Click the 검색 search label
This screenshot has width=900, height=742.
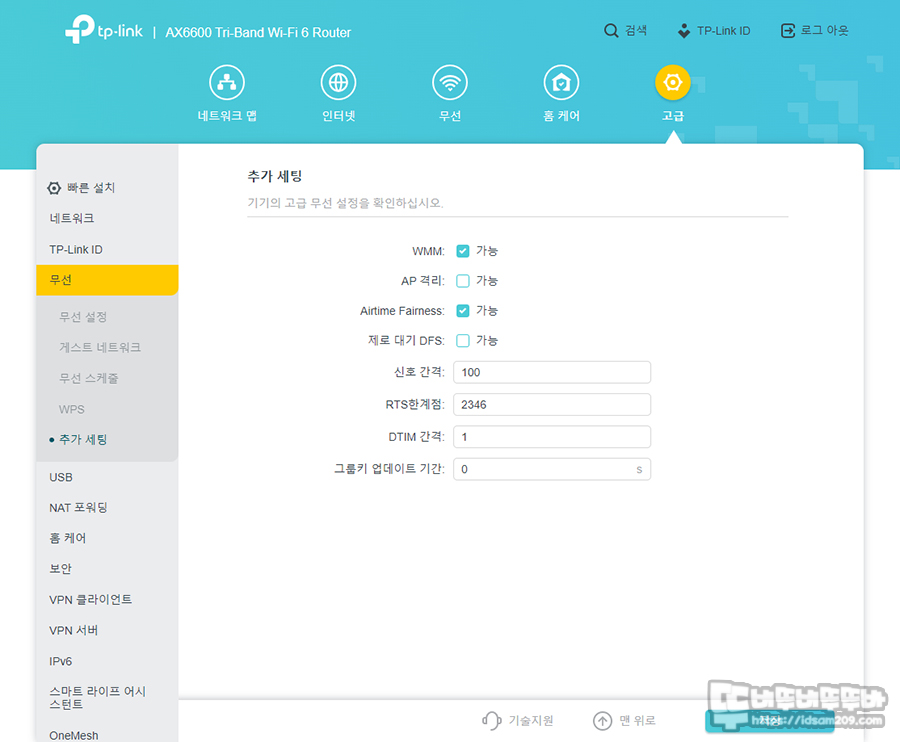pyautogui.click(x=636, y=30)
